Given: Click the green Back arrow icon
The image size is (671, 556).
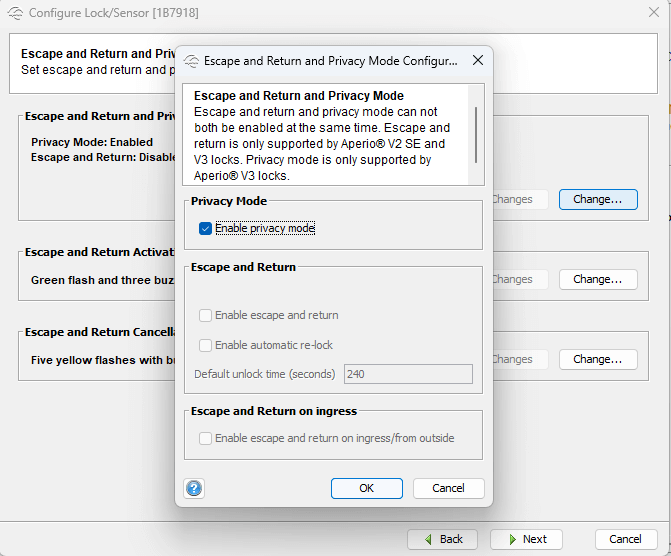Looking at the screenshot, I should click(427, 539).
